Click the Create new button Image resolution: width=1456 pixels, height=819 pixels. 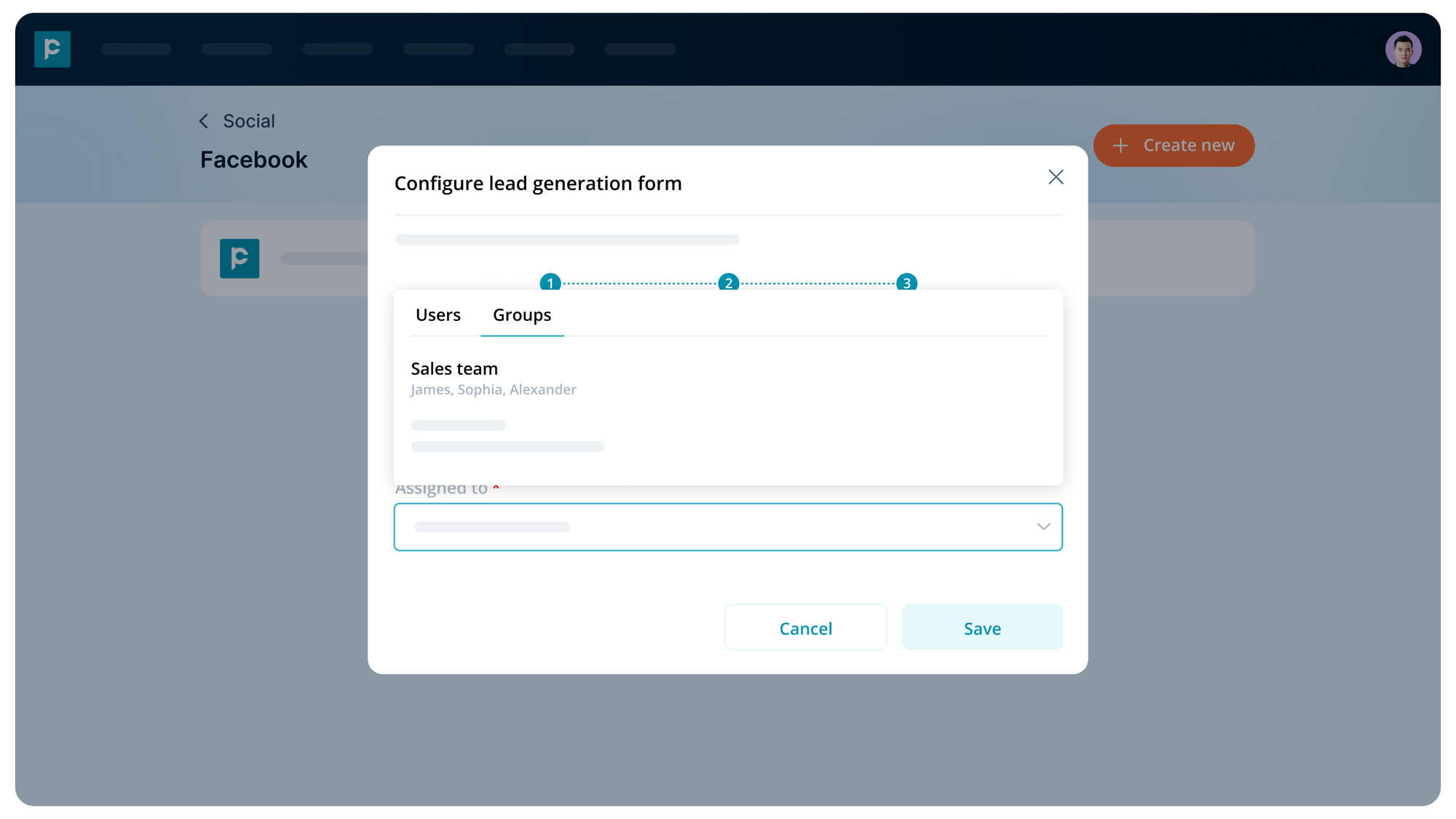[1174, 146]
